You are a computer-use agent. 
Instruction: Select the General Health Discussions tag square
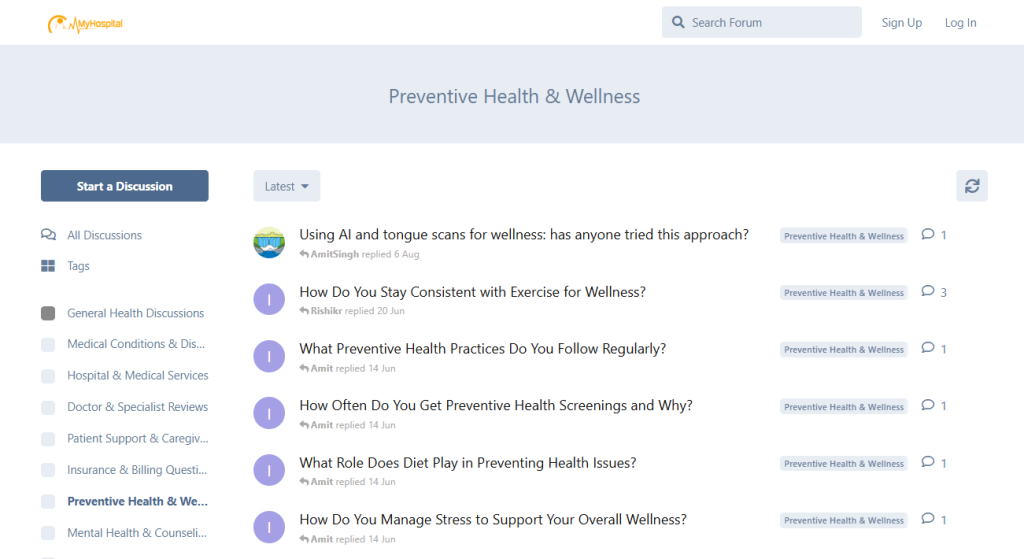[x=48, y=313]
